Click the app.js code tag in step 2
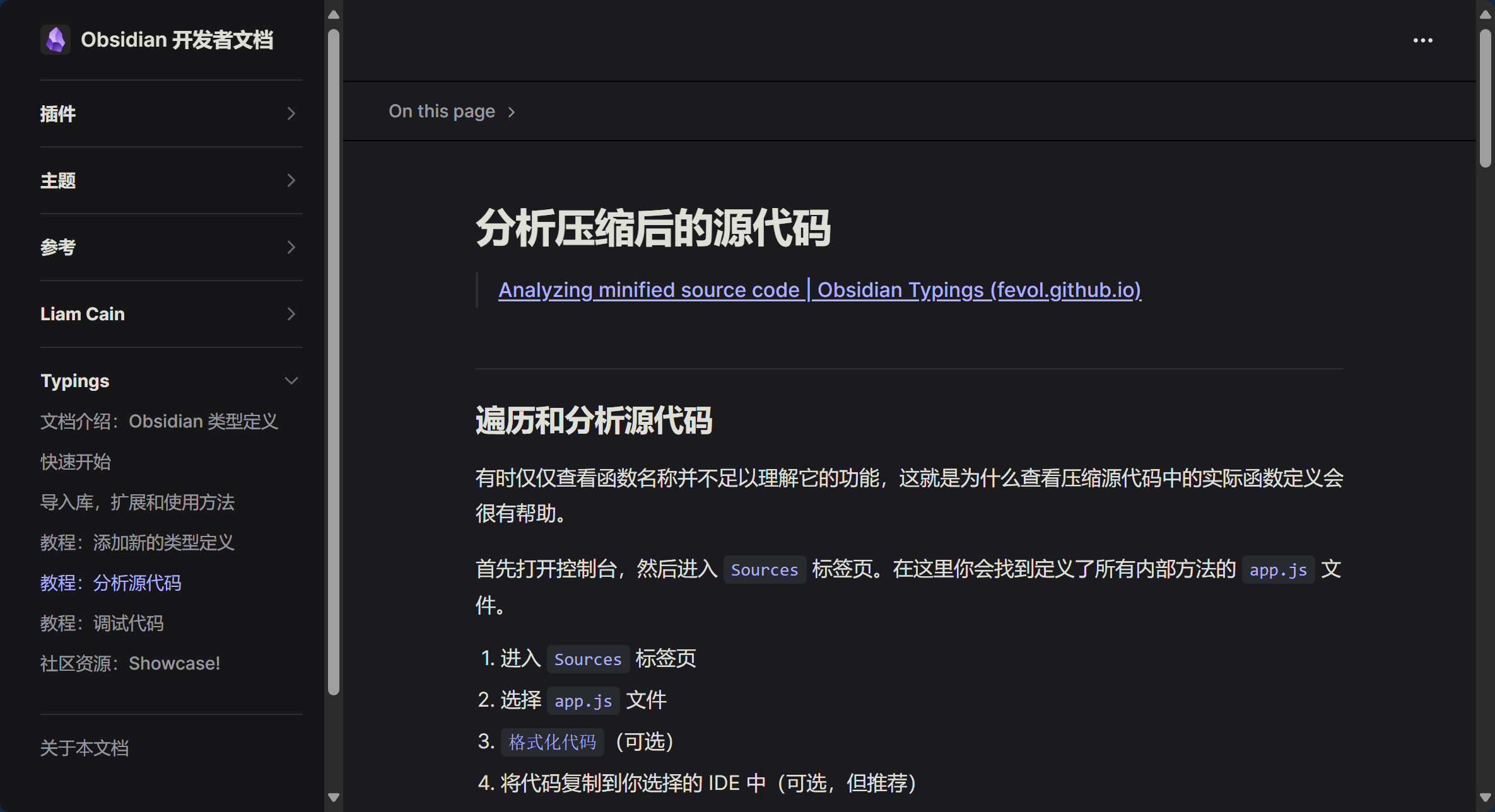Viewport: 1495px width, 812px height. click(583, 700)
